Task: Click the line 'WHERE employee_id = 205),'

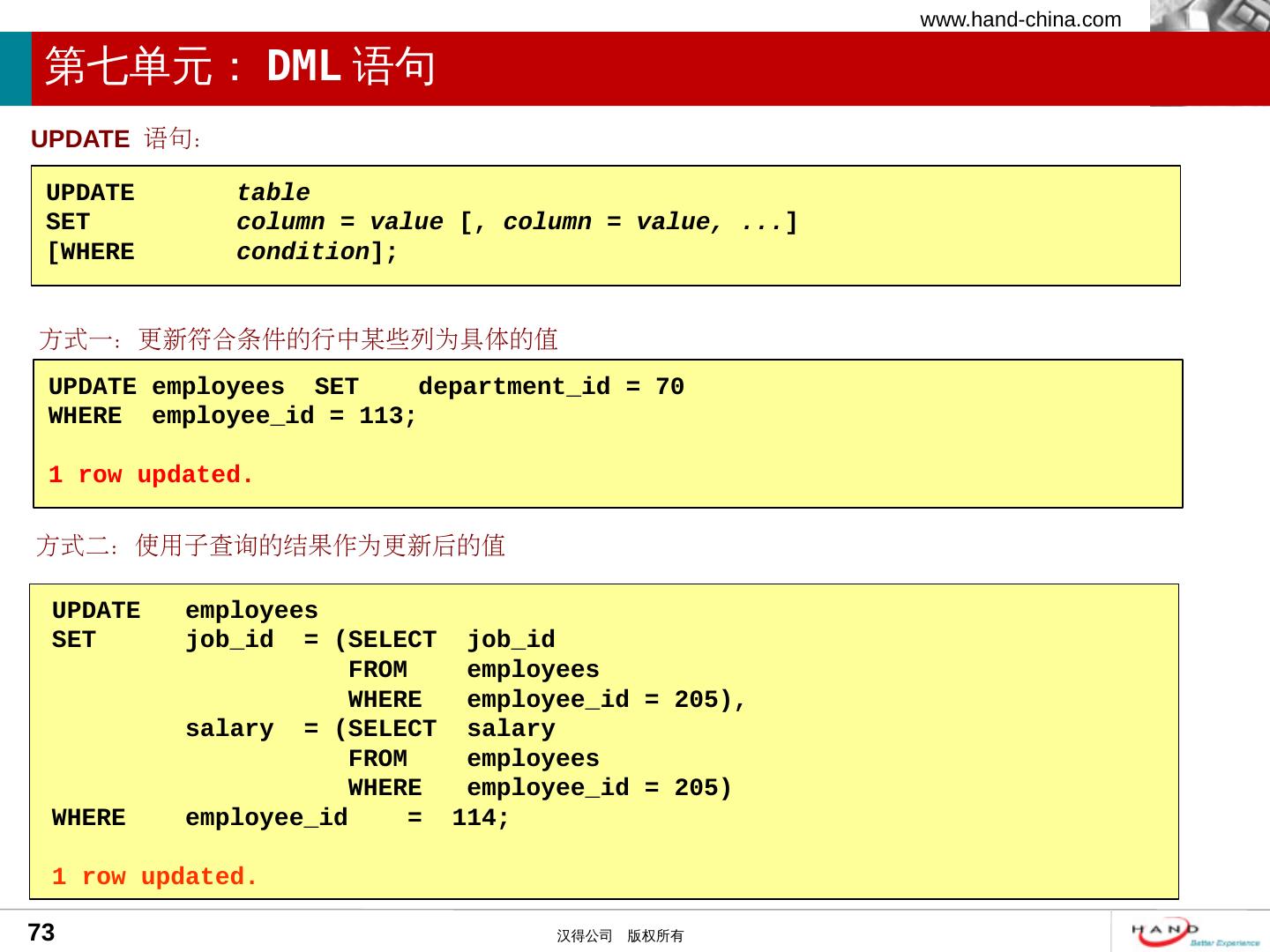Action: 548,700
